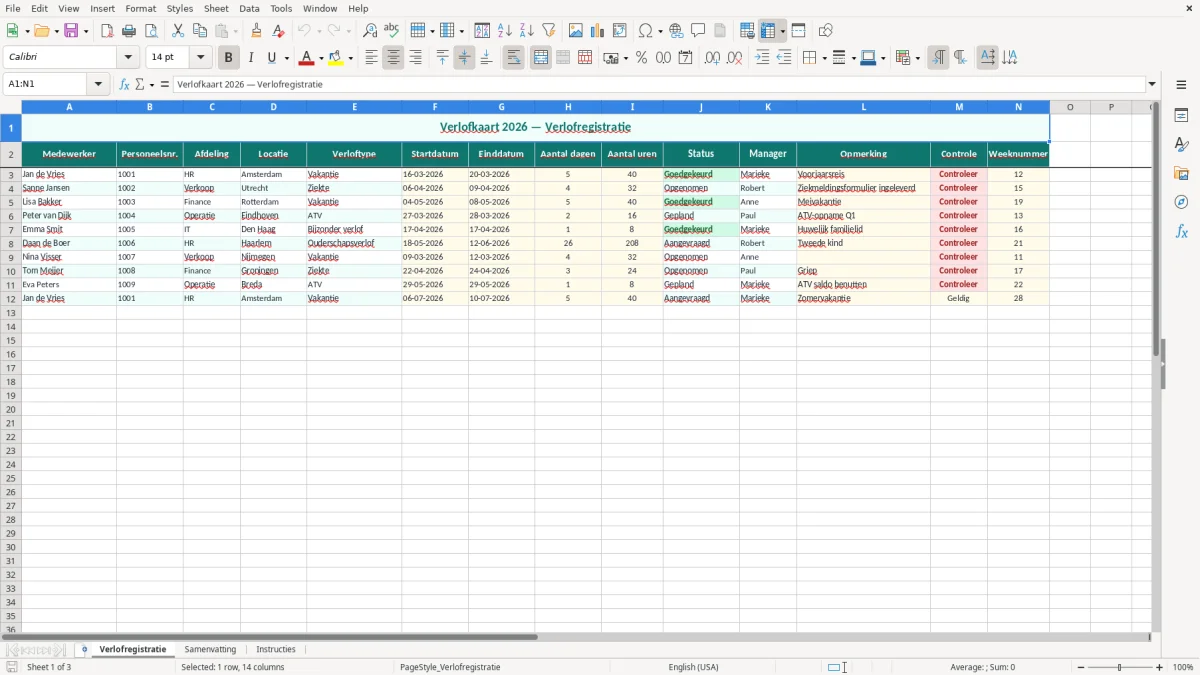Toggle Center Horizontally alignment
The image size is (1200, 675).
pos(393,58)
